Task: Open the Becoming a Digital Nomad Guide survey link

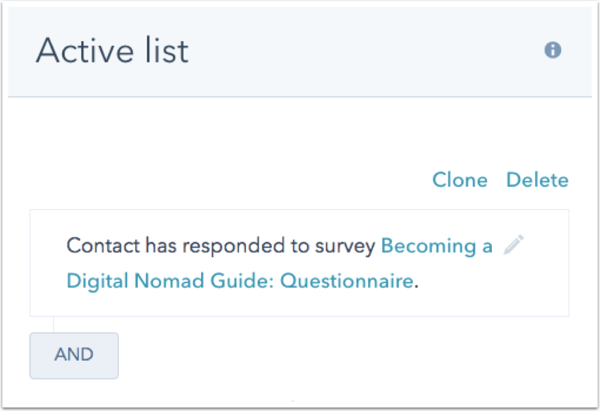Action: [x=437, y=247]
